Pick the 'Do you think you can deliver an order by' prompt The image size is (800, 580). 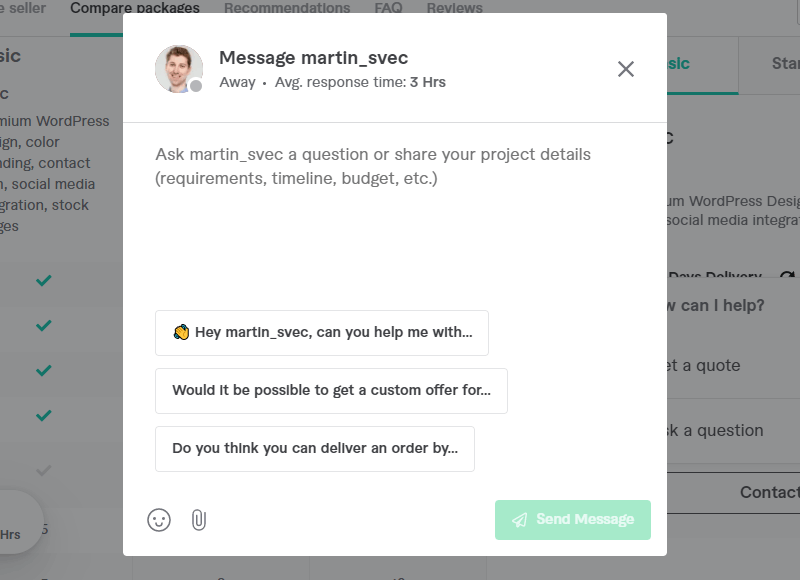coord(315,449)
